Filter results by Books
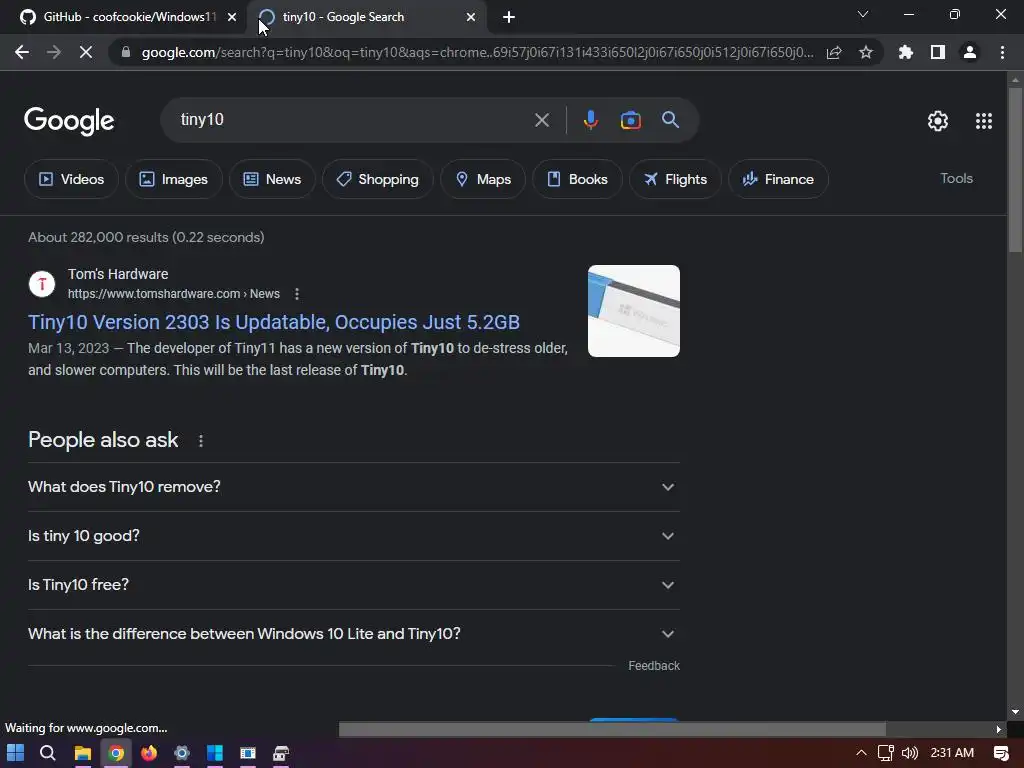 (577, 179)
